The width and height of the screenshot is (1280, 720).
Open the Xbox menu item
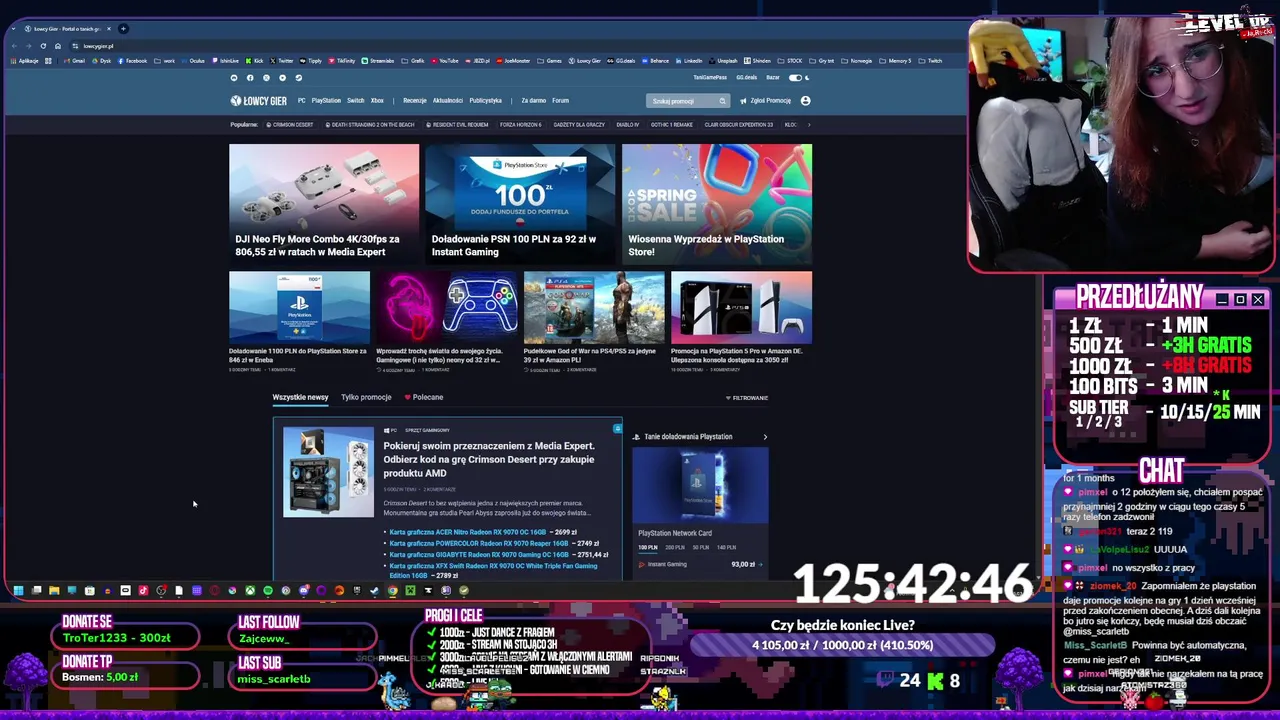377,101
